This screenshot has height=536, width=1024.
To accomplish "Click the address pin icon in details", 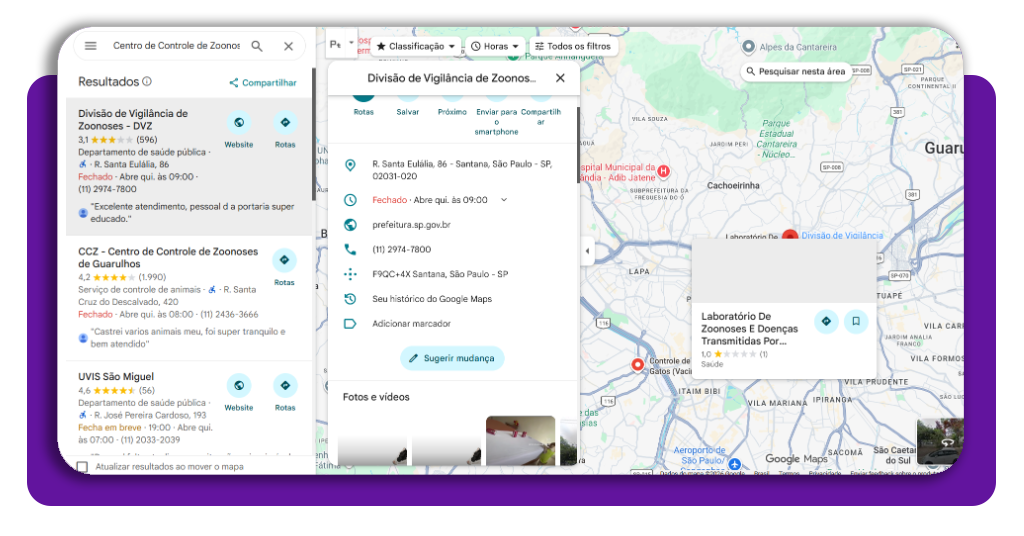I will 350,165.
